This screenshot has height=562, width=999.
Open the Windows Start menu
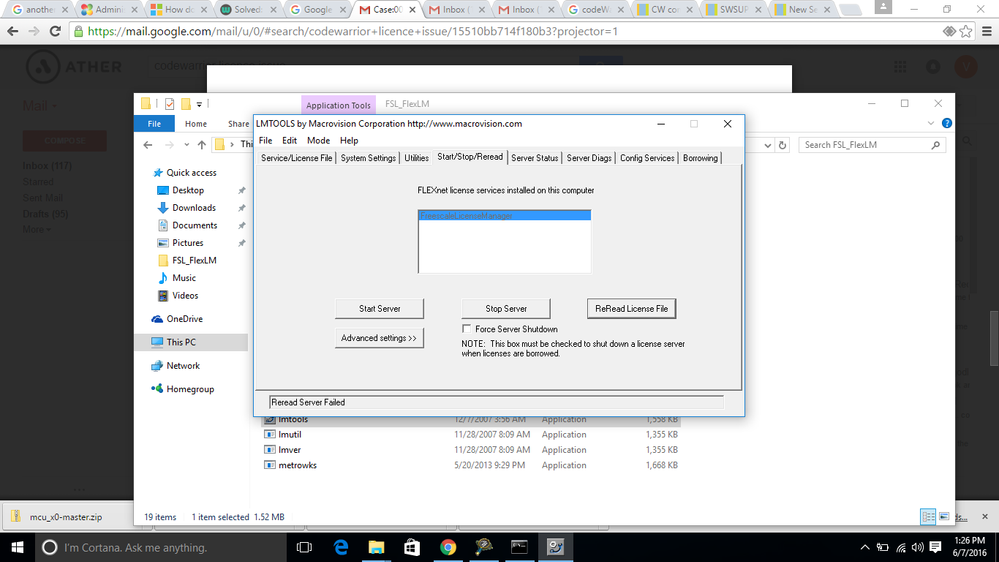[x=17, y=547]
